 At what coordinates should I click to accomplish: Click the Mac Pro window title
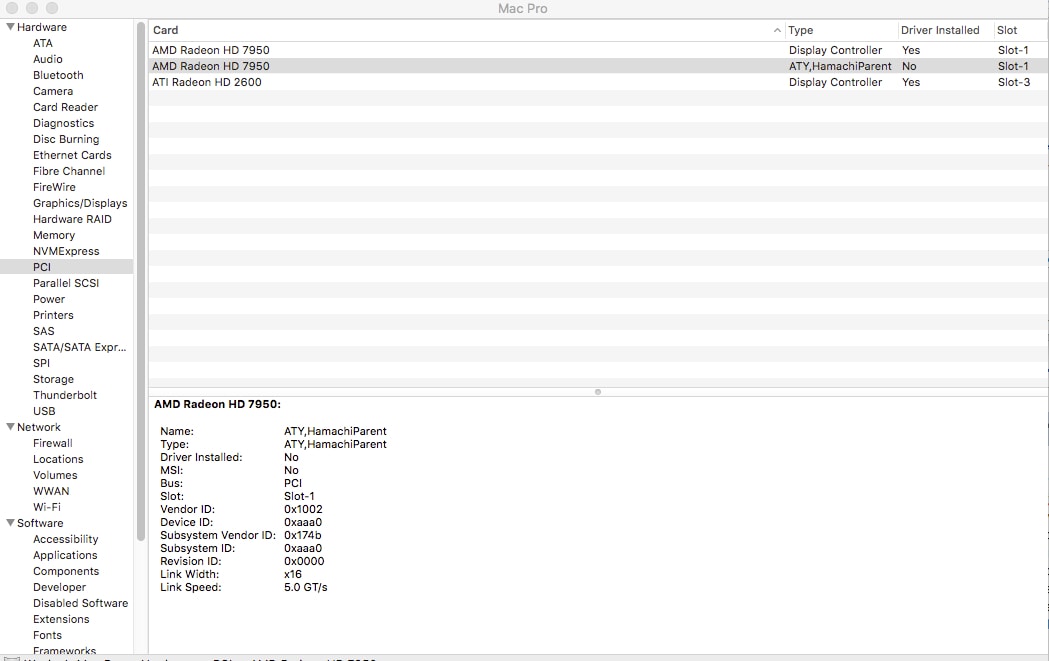click(522, 9)
